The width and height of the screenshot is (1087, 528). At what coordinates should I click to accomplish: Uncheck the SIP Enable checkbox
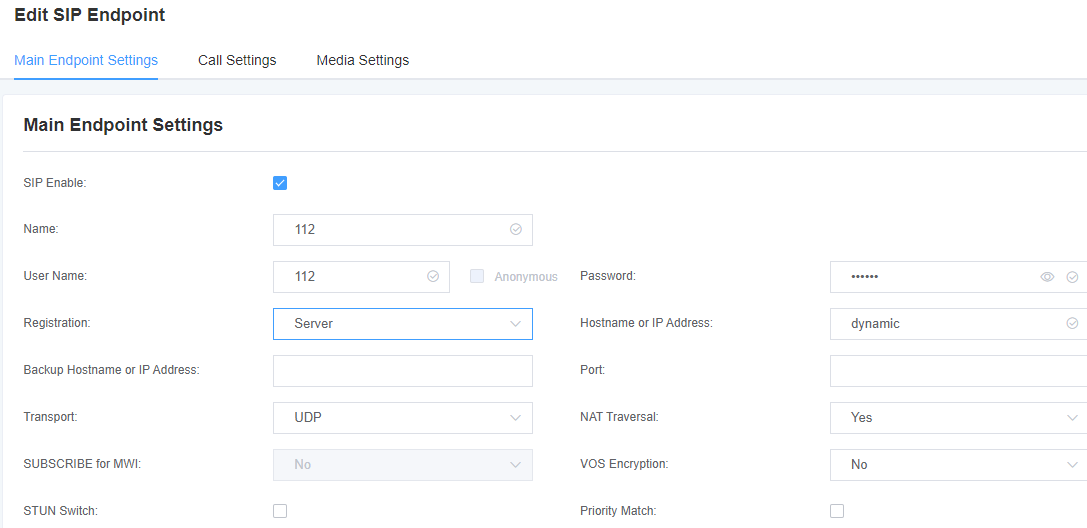(280, 183)
